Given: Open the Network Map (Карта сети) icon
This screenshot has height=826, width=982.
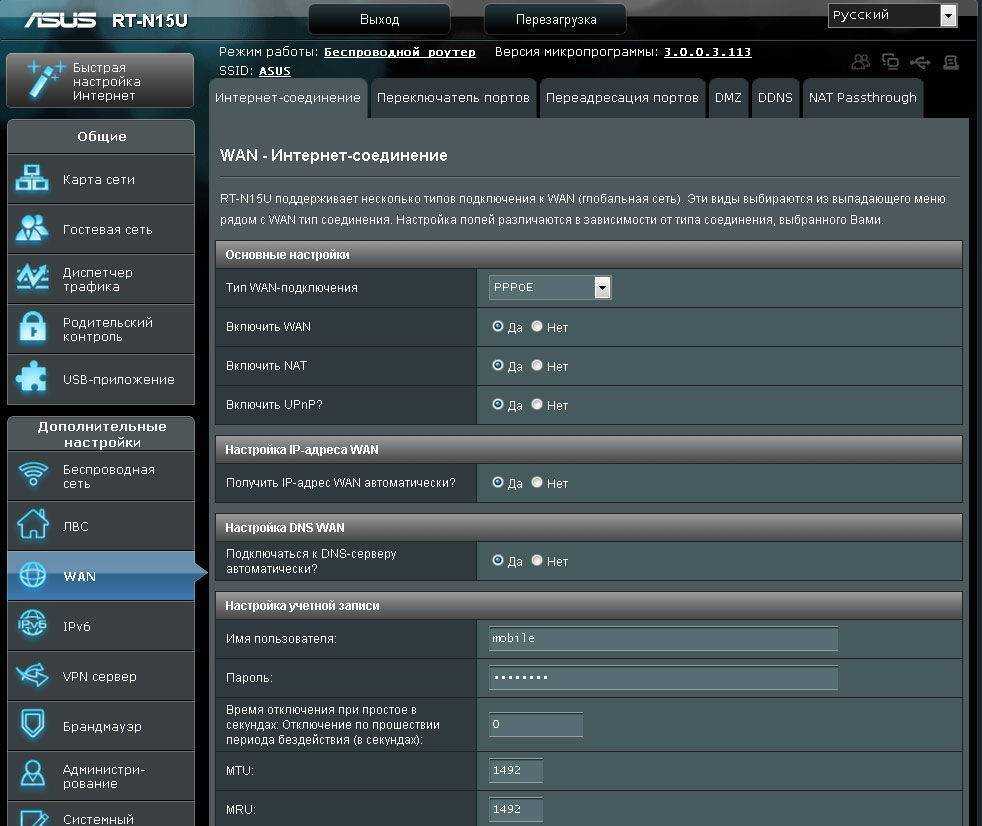Looking at the screenshot, I should click(x=32, y=180).
